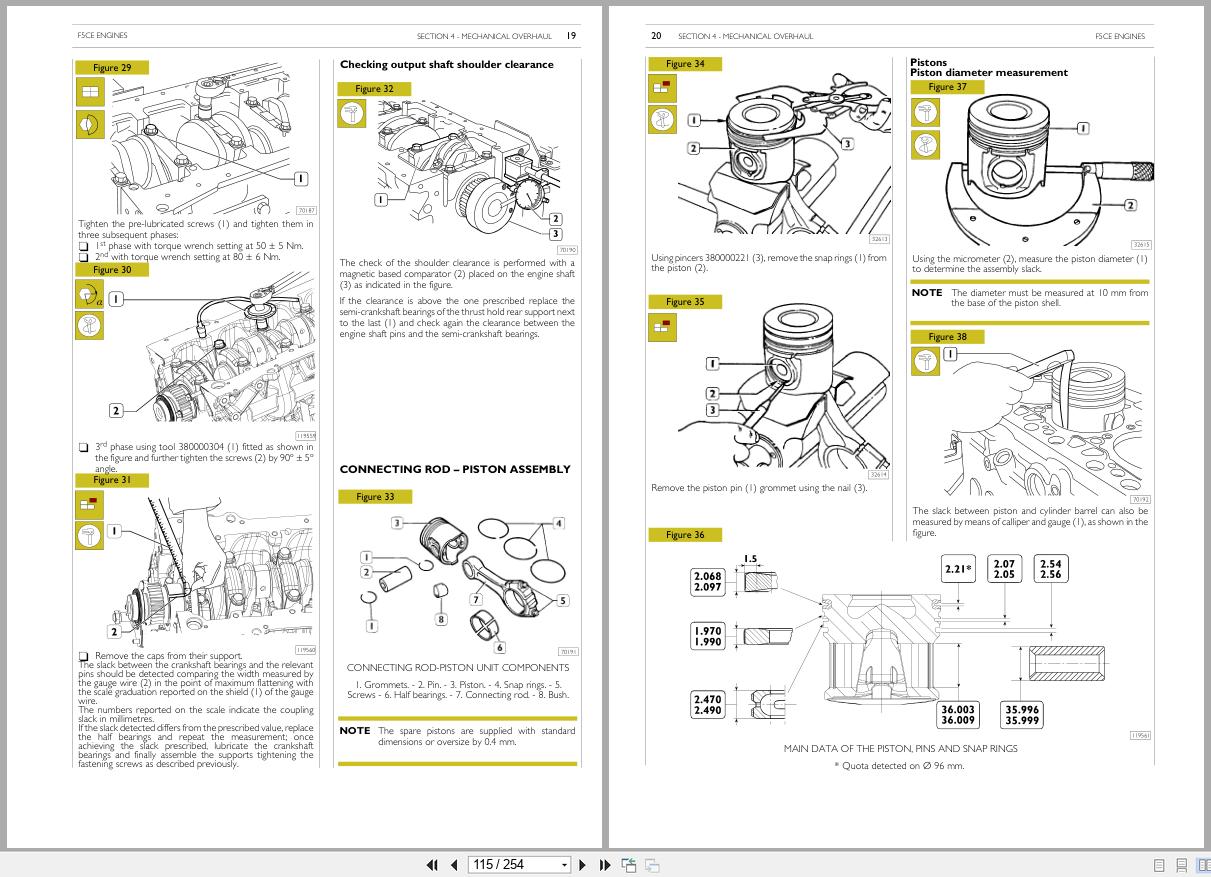
Task: Click NOTE about diameter measured at 10 mm
Action: point(1030,298)
